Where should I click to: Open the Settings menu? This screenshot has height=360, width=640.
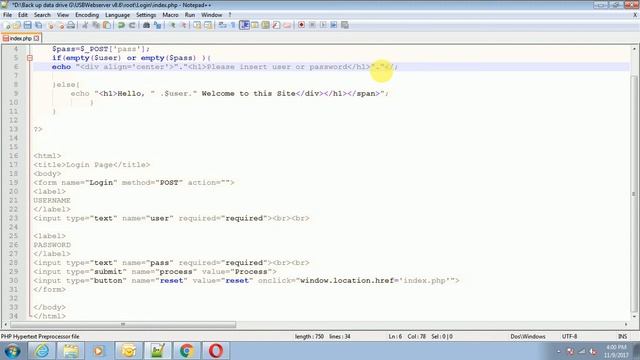[x=146, y=15]
